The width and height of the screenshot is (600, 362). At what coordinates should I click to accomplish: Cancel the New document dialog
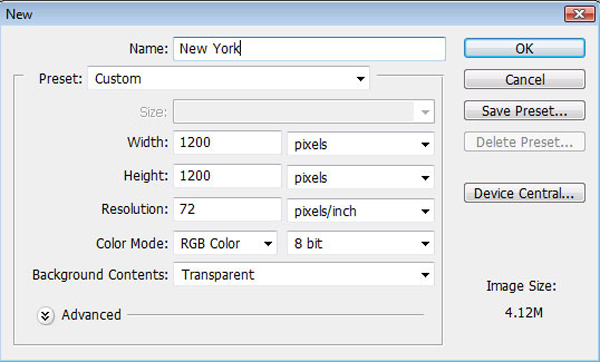pos(524,80)
